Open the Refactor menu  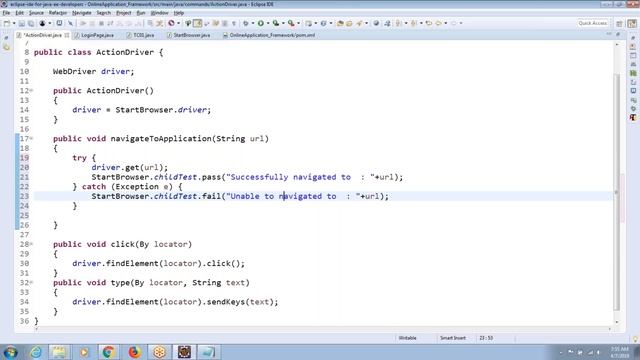pyautogui.click(x=58, y=13)
